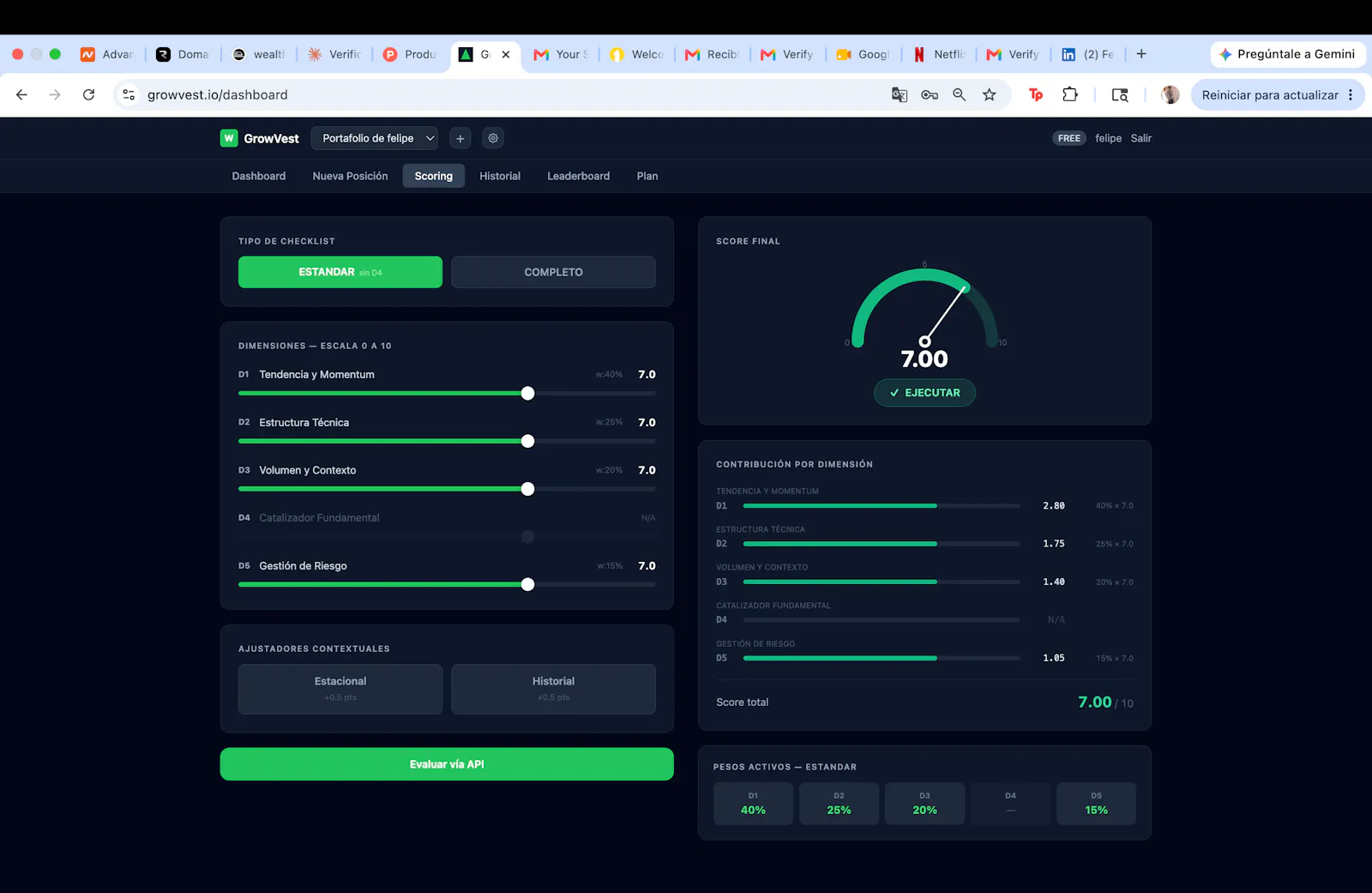Open saved password key icon
This screenshot has width=1372, height=893.
pyautogui.click(x=930, y=95)
